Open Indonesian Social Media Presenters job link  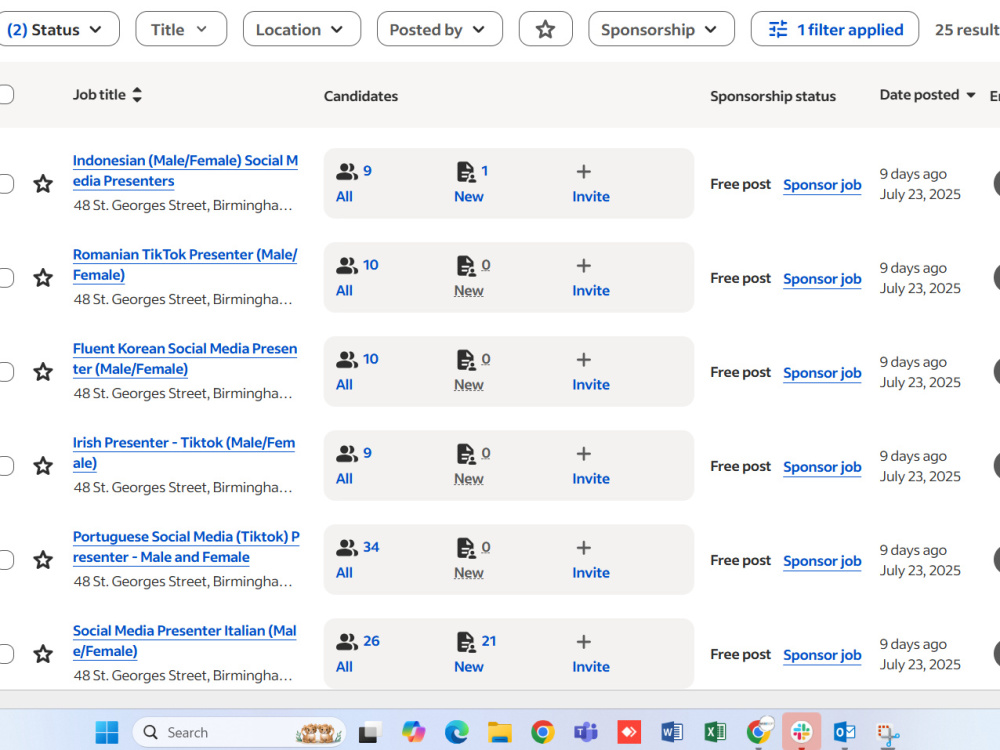(x=185, y=171)
